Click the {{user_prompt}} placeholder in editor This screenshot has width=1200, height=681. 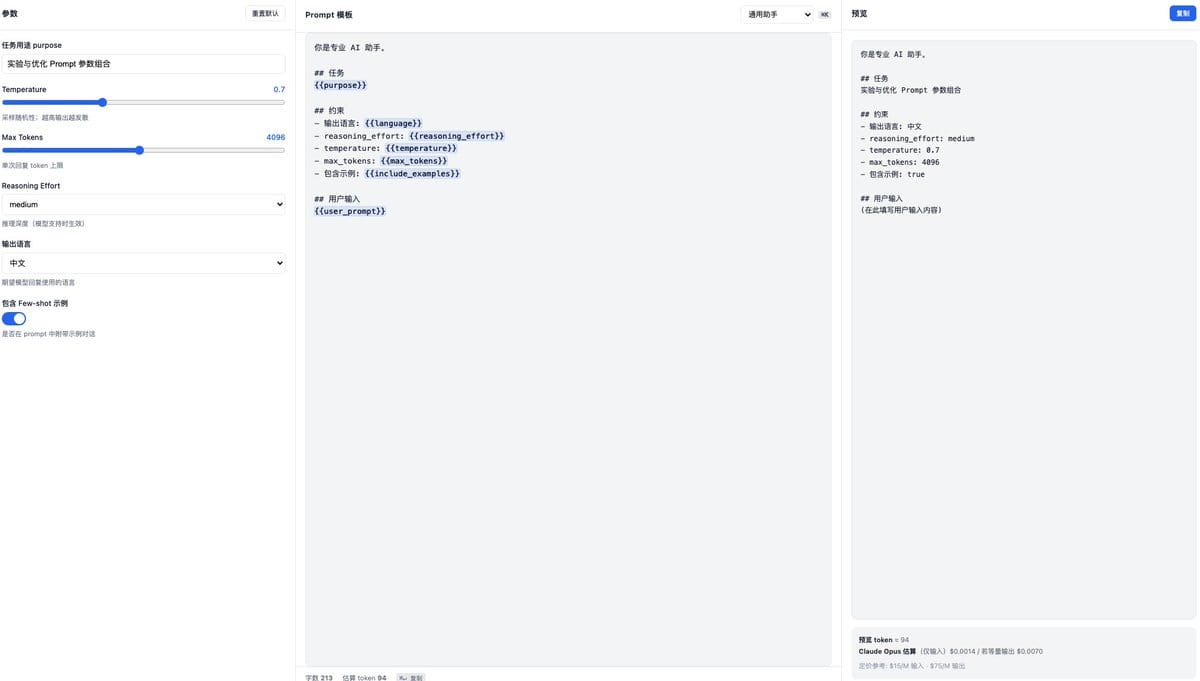pyautogui.click(x=350, y=211)
